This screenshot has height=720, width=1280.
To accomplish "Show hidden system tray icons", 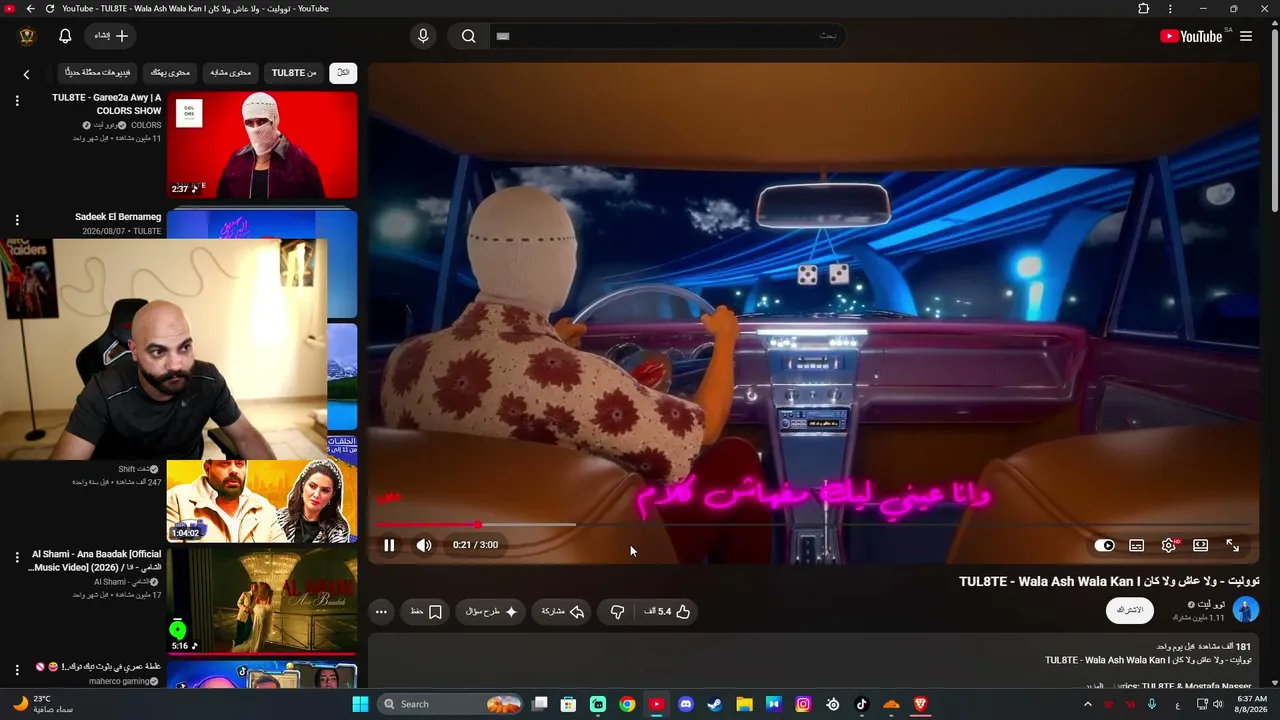I will [x=1088, y=704].
